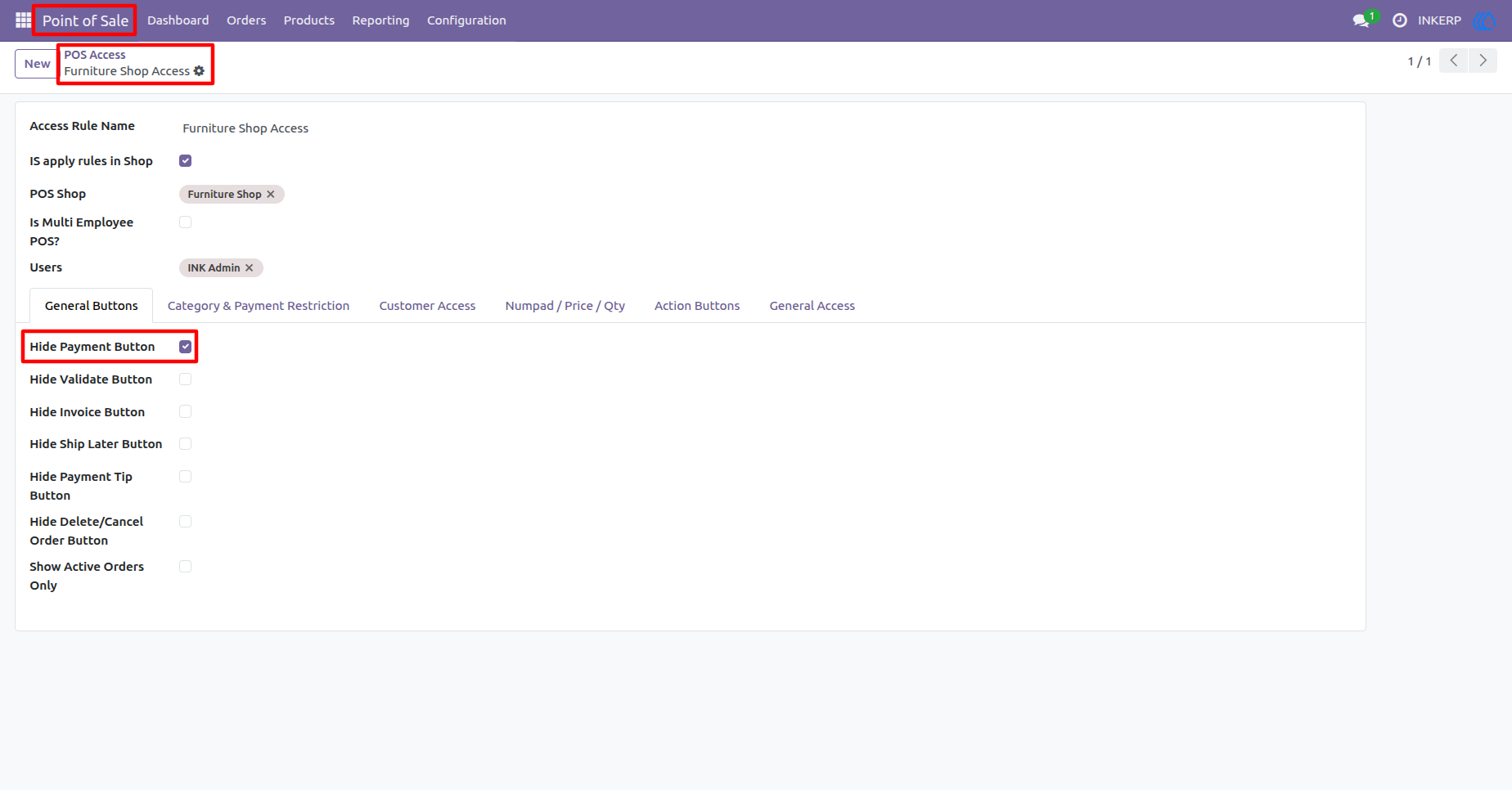This screenshot has width=1512, height=790.
Task: Click the 1 / 1 record pager
Action: 1420,61
